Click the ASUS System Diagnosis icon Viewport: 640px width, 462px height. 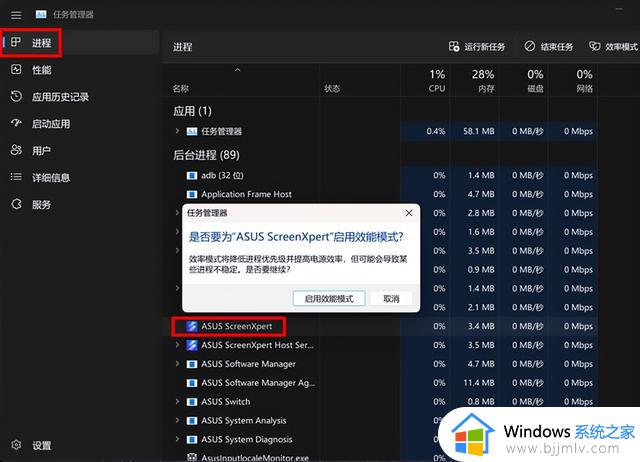coord(192,440)
